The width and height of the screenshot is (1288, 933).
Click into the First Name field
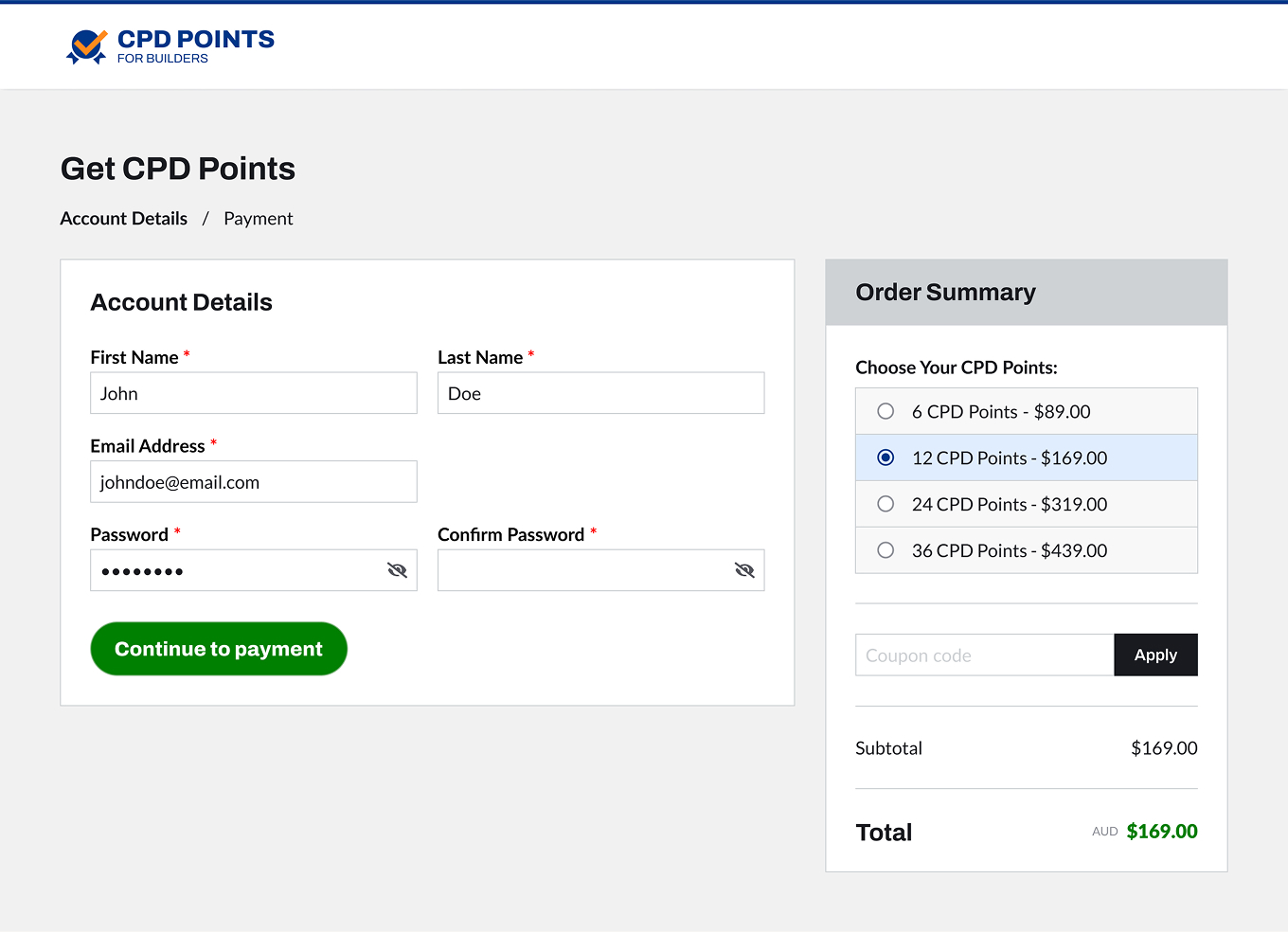253,393
